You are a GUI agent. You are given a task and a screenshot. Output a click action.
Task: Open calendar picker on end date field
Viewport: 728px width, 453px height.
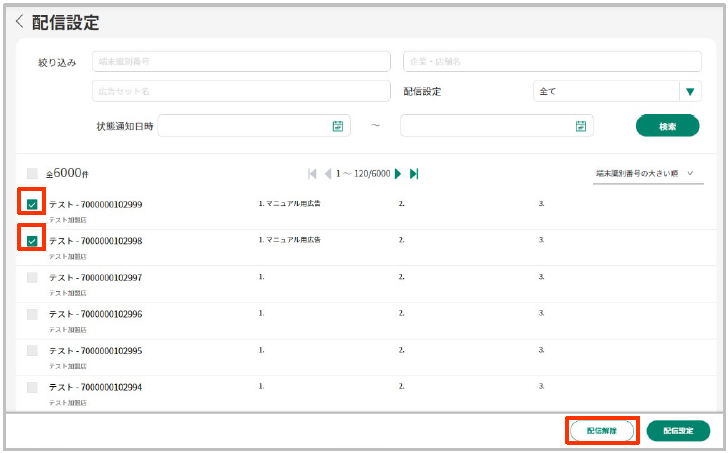point(580,126)
